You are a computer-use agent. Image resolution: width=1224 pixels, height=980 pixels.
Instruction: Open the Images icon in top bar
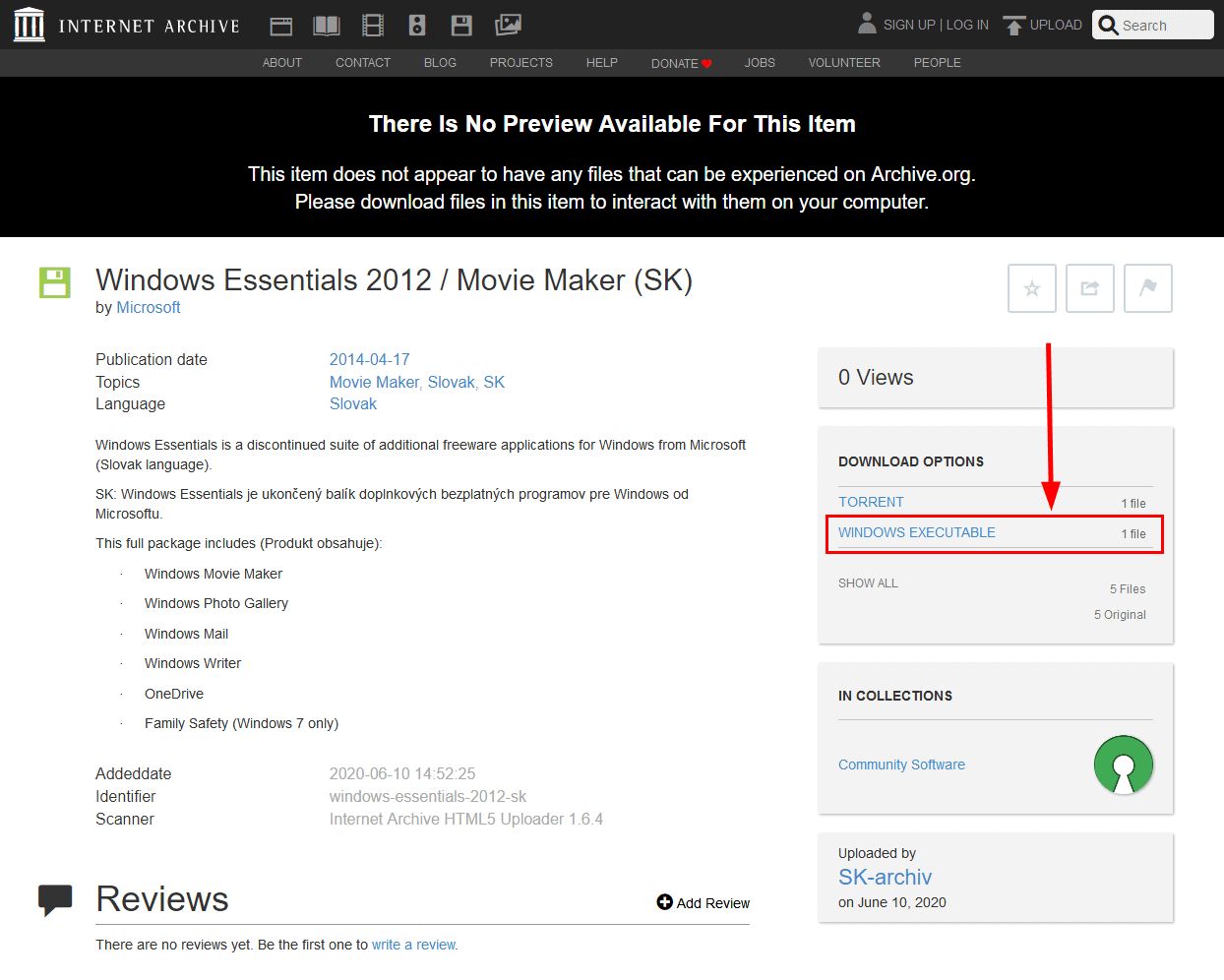coord(508,25)
